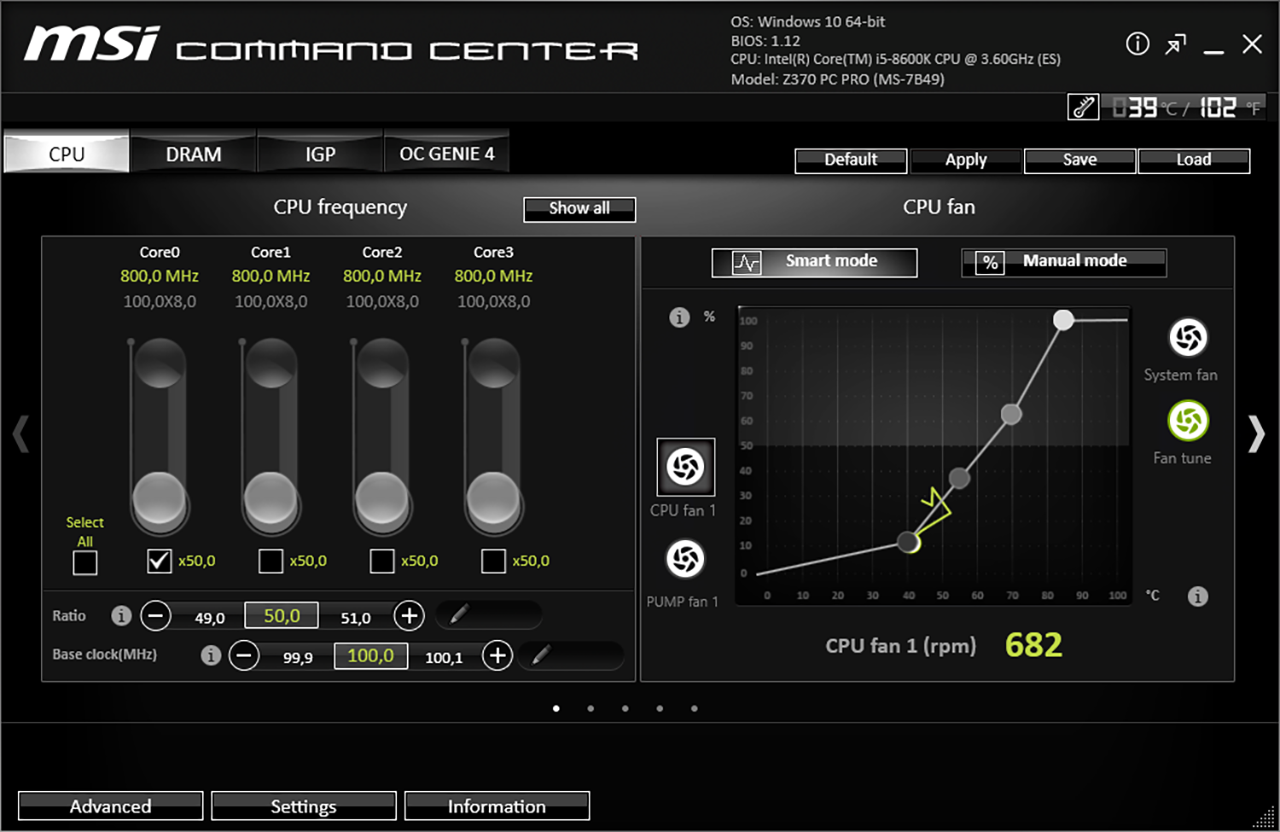Screen dimensions: 1280x832
Task: Open the Settings section
Action: [x=303, y=806]
